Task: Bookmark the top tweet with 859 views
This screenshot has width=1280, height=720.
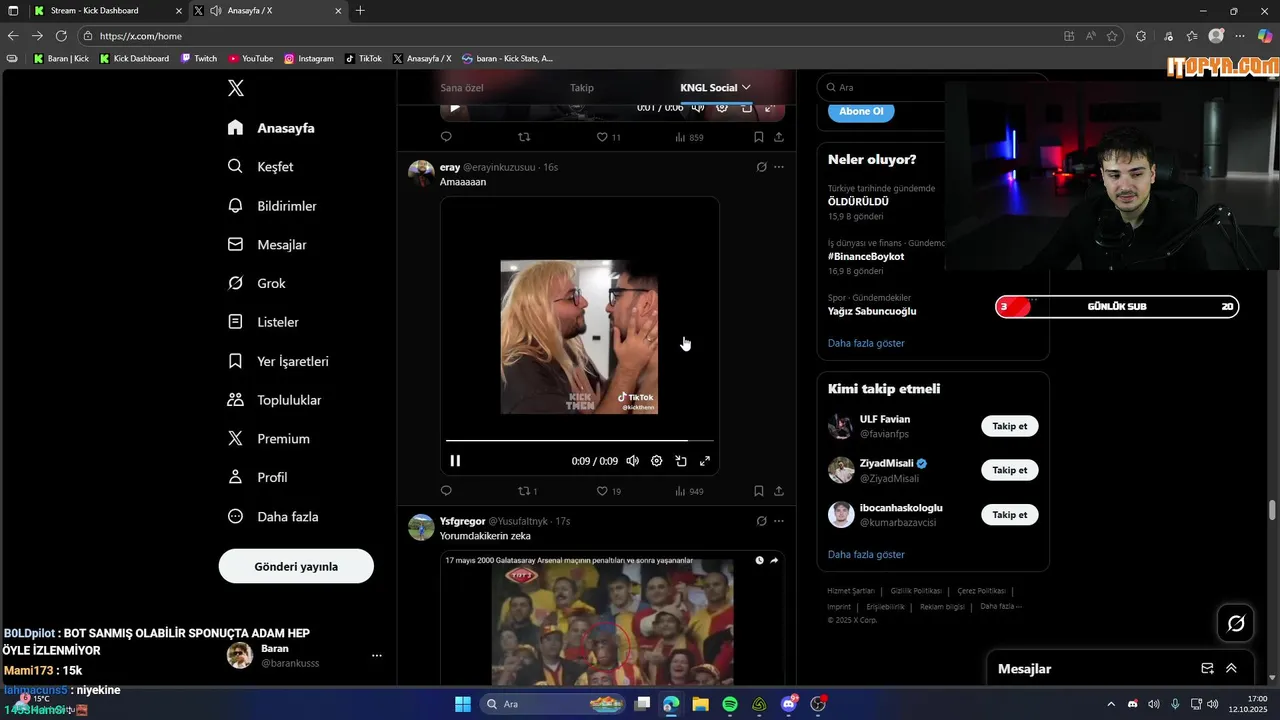Action: pyautogui.click(x=759, y=137)
